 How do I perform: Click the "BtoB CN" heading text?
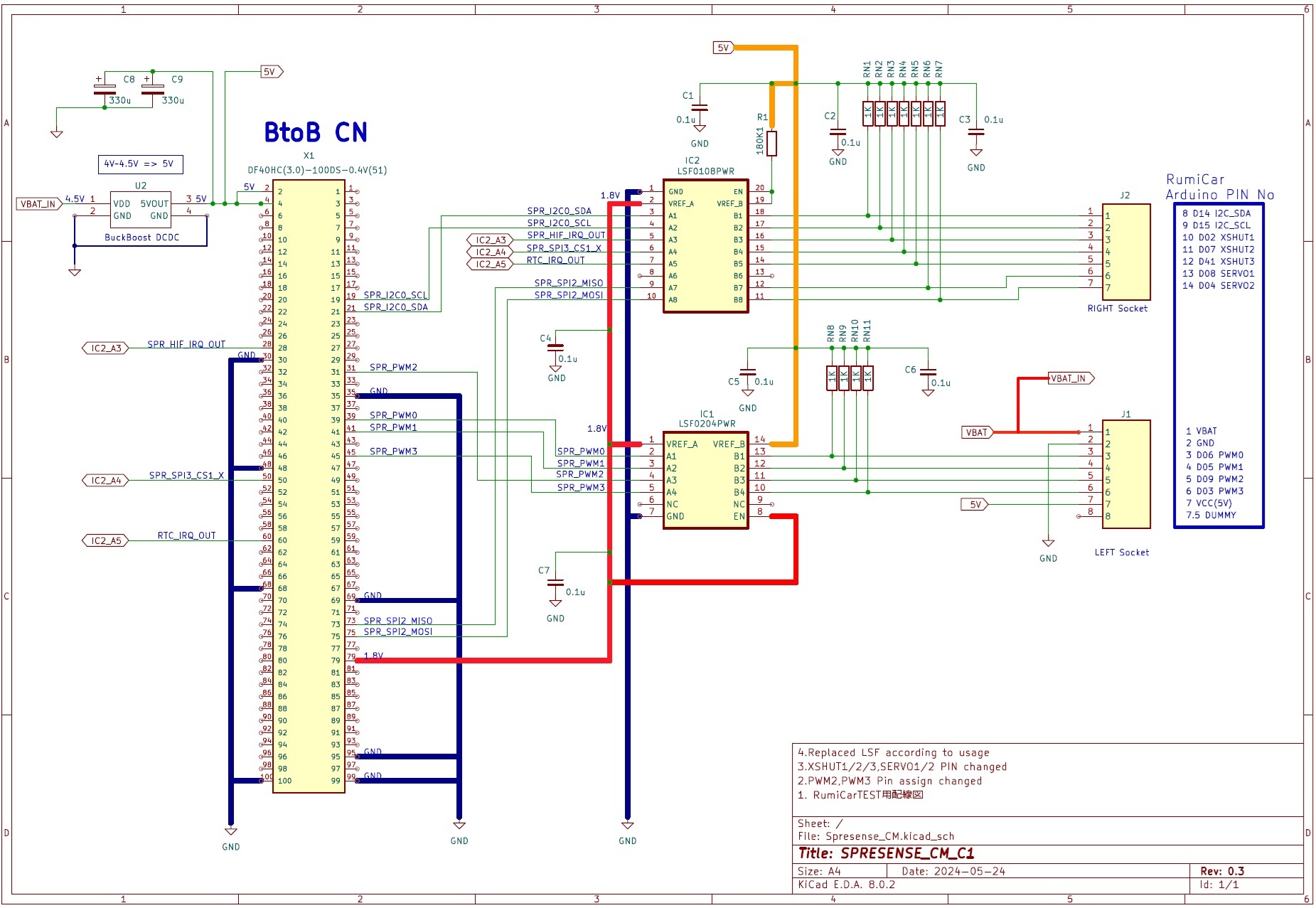[316, 132]
